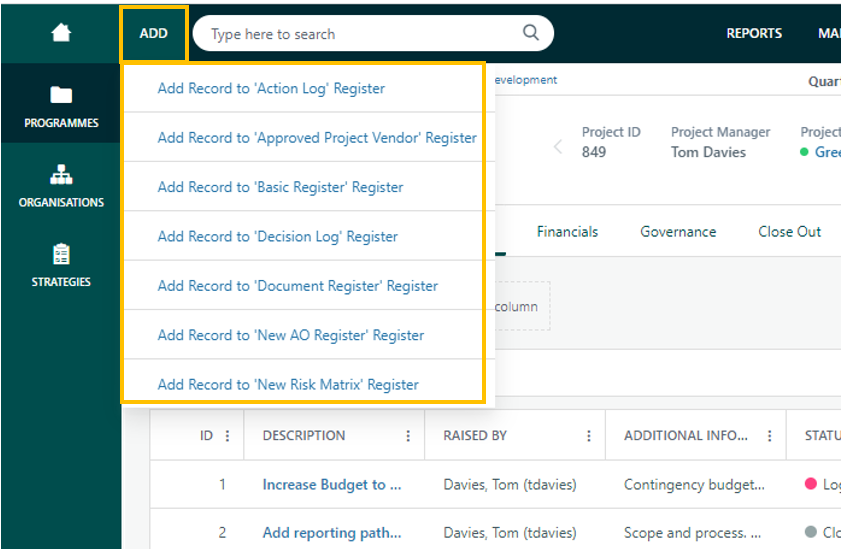Choose Add Record to 'New AO Register' Register

(x=291, y=335)
